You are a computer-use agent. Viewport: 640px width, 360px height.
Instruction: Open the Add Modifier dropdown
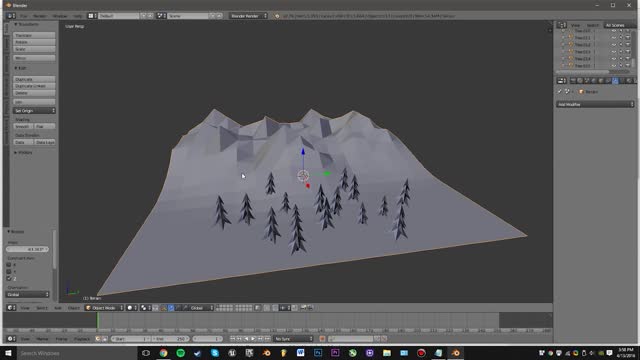[x=595, y=104]
